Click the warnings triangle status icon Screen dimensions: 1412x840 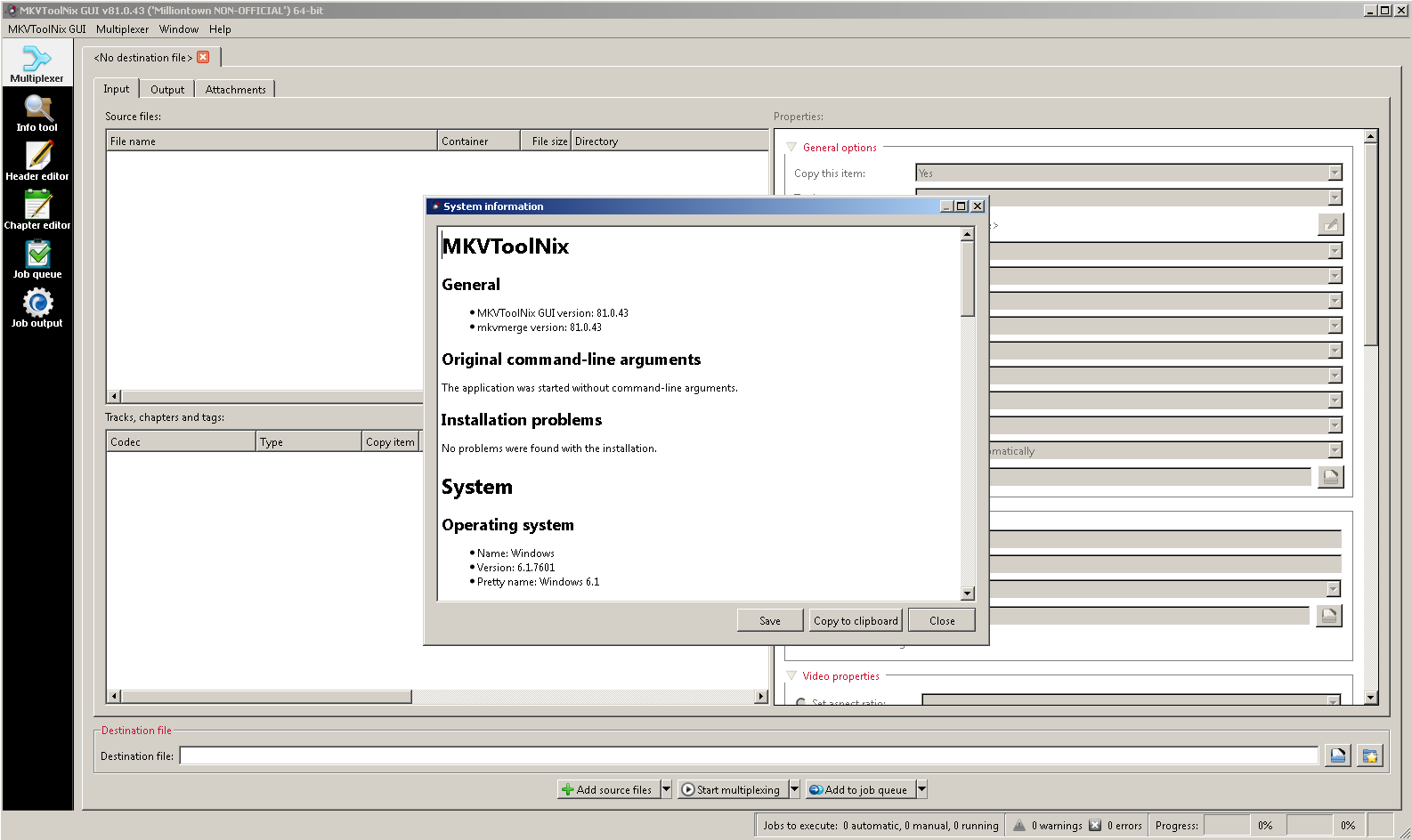(1019, 825)
